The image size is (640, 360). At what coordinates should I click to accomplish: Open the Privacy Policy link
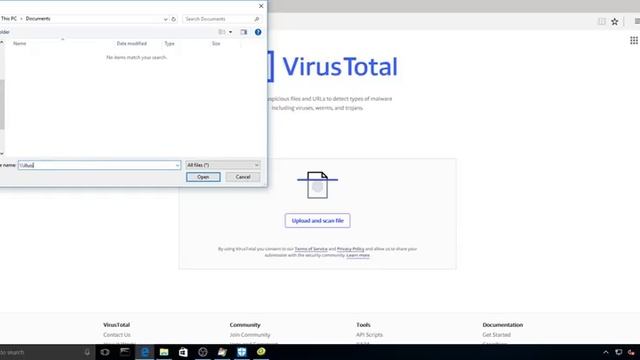point(350,249)
